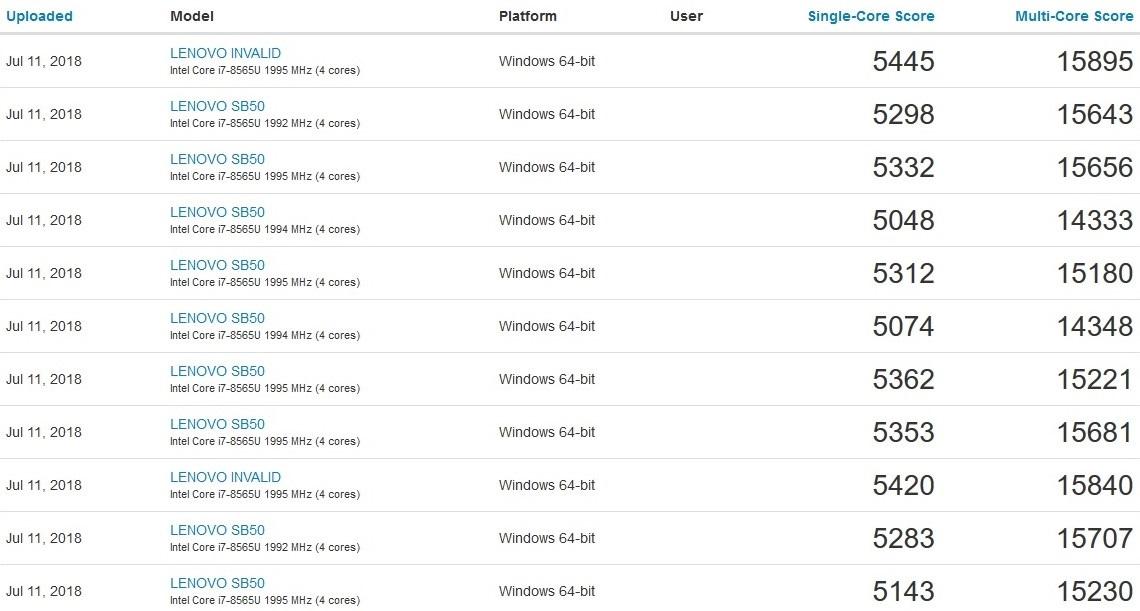Sort results by the Uploaded column

[40, 16]
